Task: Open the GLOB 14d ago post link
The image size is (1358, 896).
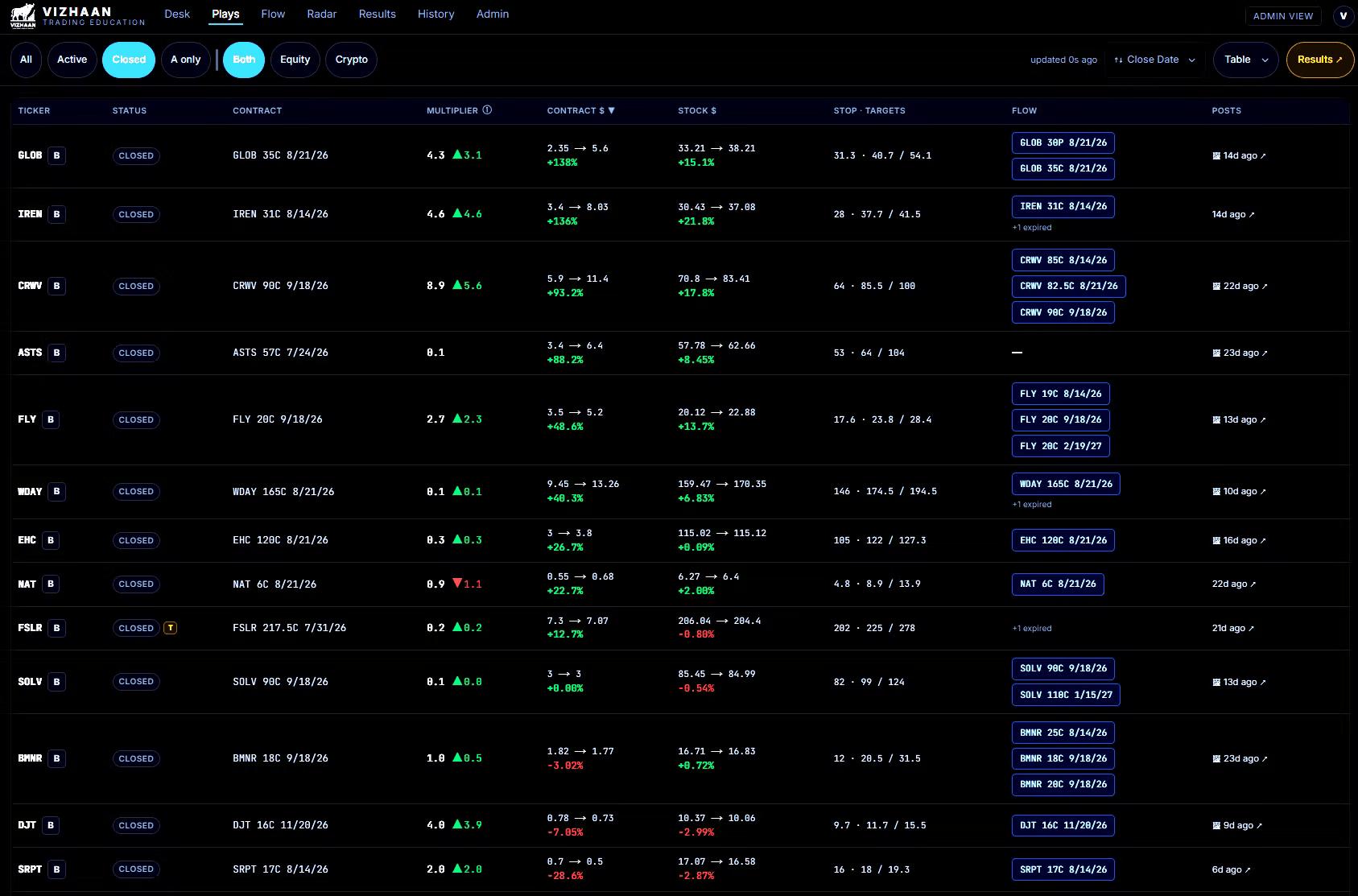Action: click(1239, 155)
